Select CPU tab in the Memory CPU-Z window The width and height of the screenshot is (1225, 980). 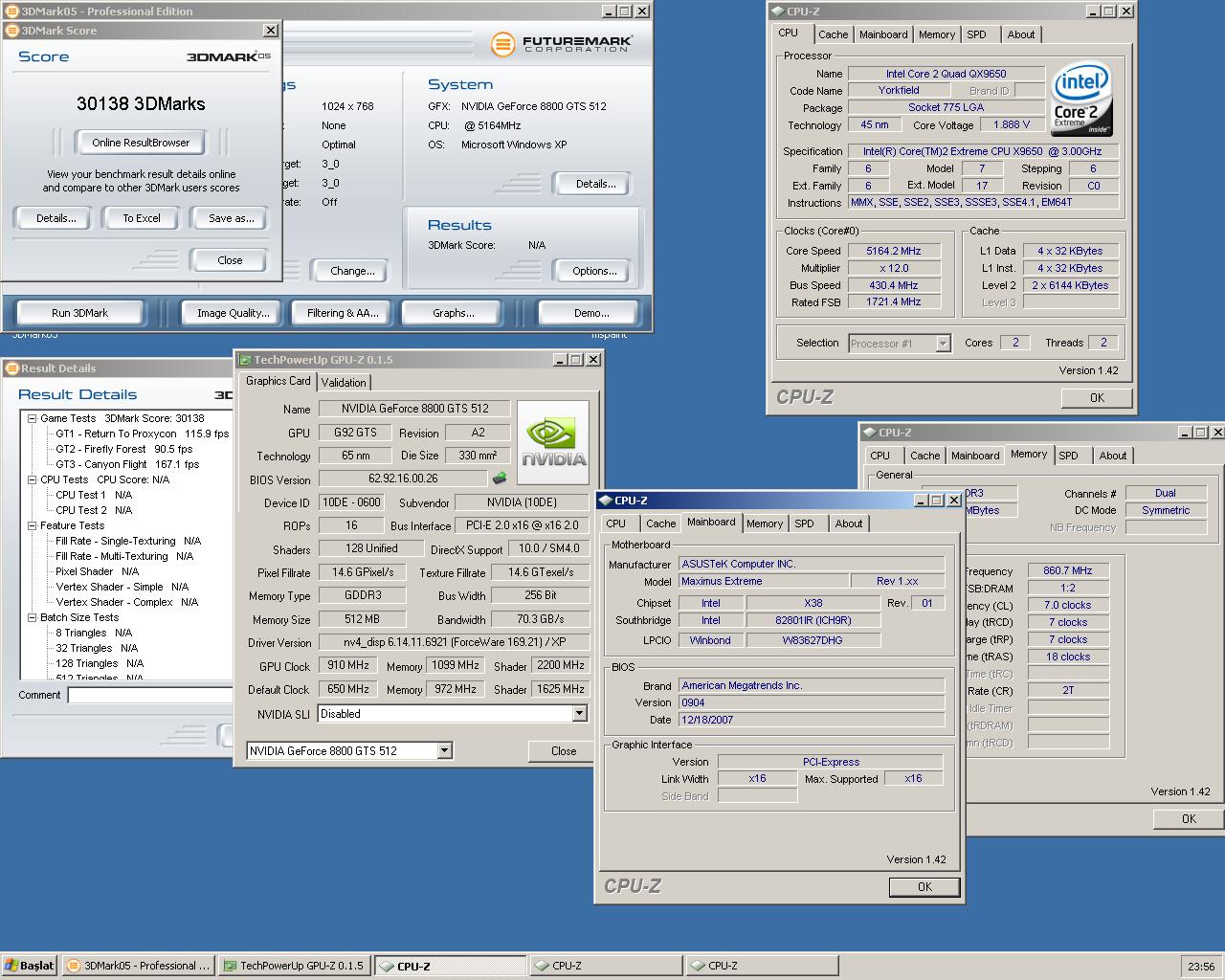(880, 456)
